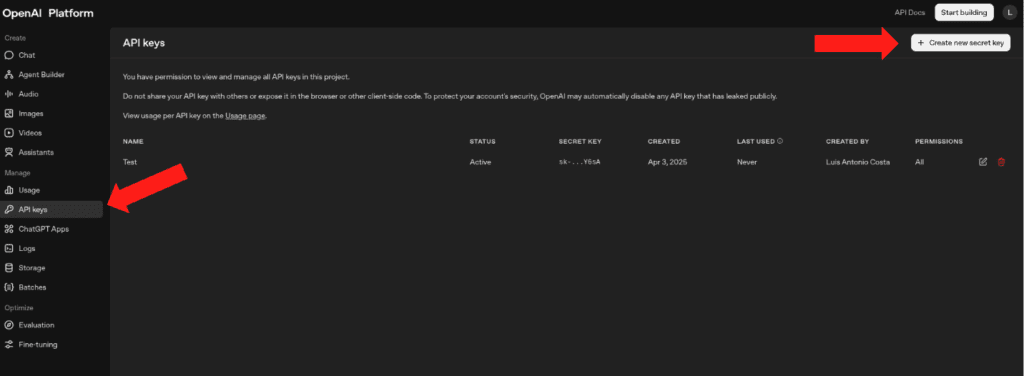This screenshot has width=1024, height=376.
Task: Click the Agent Builder sidebar icon
Action: pos(9,75)
